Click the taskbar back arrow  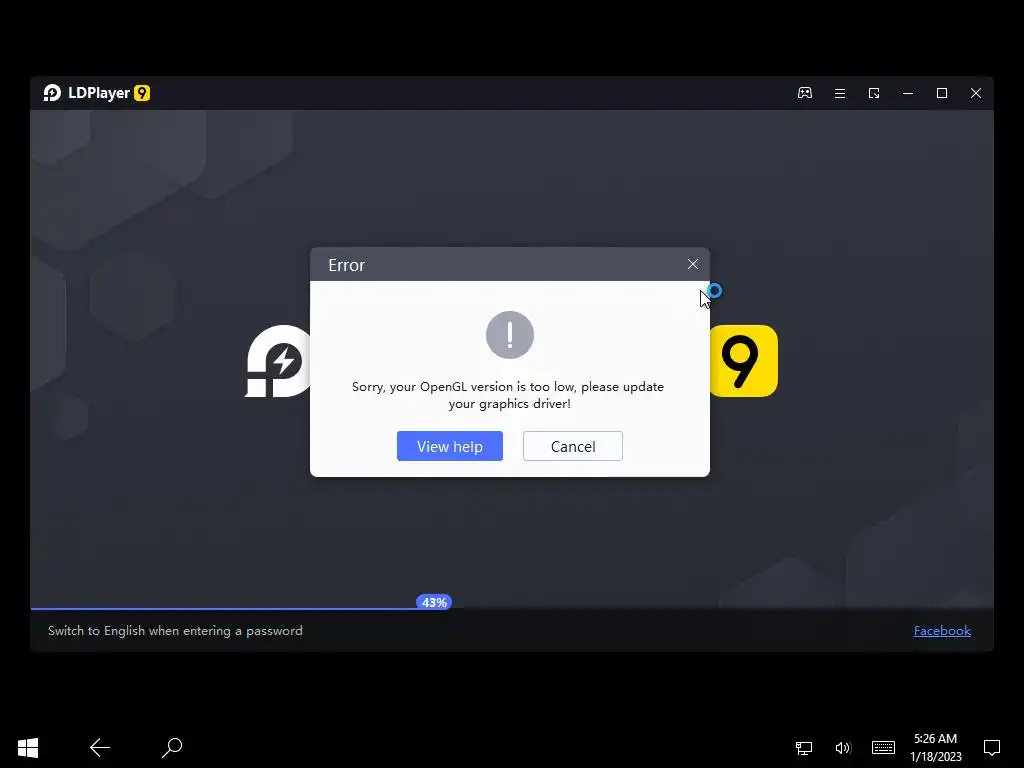pos(100,748)
